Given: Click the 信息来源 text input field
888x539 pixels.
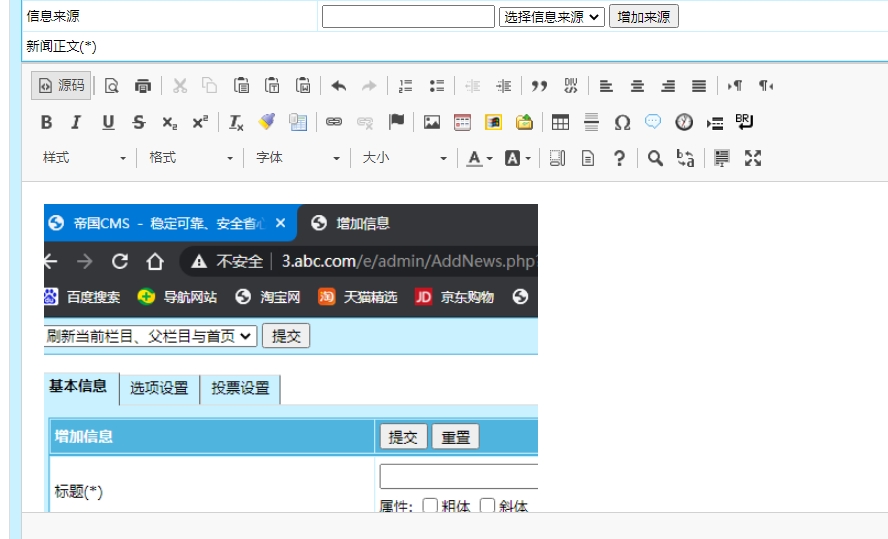Looking at the screenshot, I should [408, 16].
